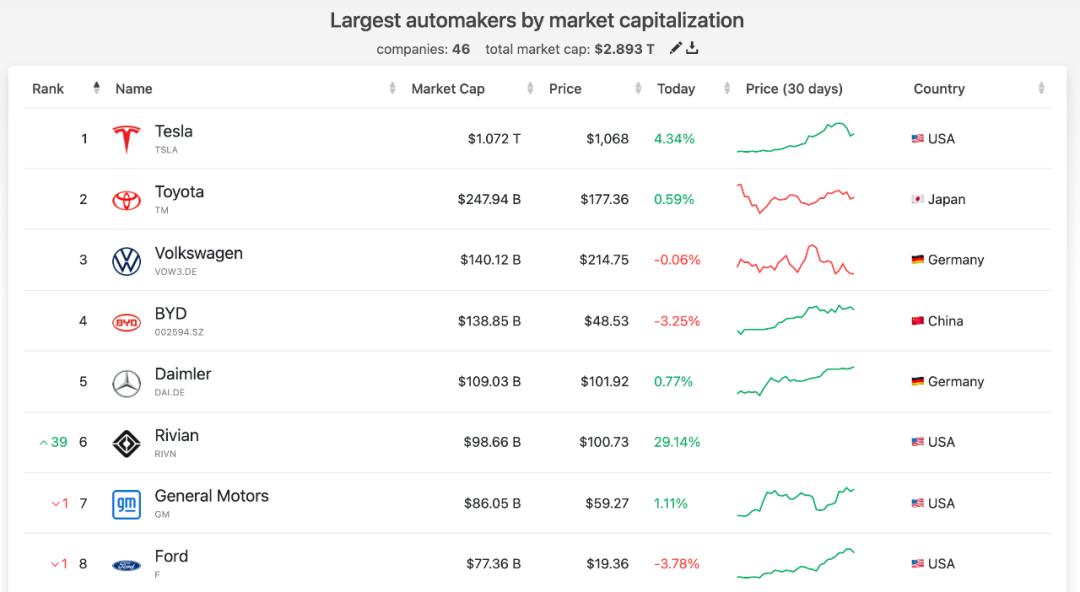1080x592 pixels.
Task: View Toyota 30-day price sparkline
Action: [795, 198]
